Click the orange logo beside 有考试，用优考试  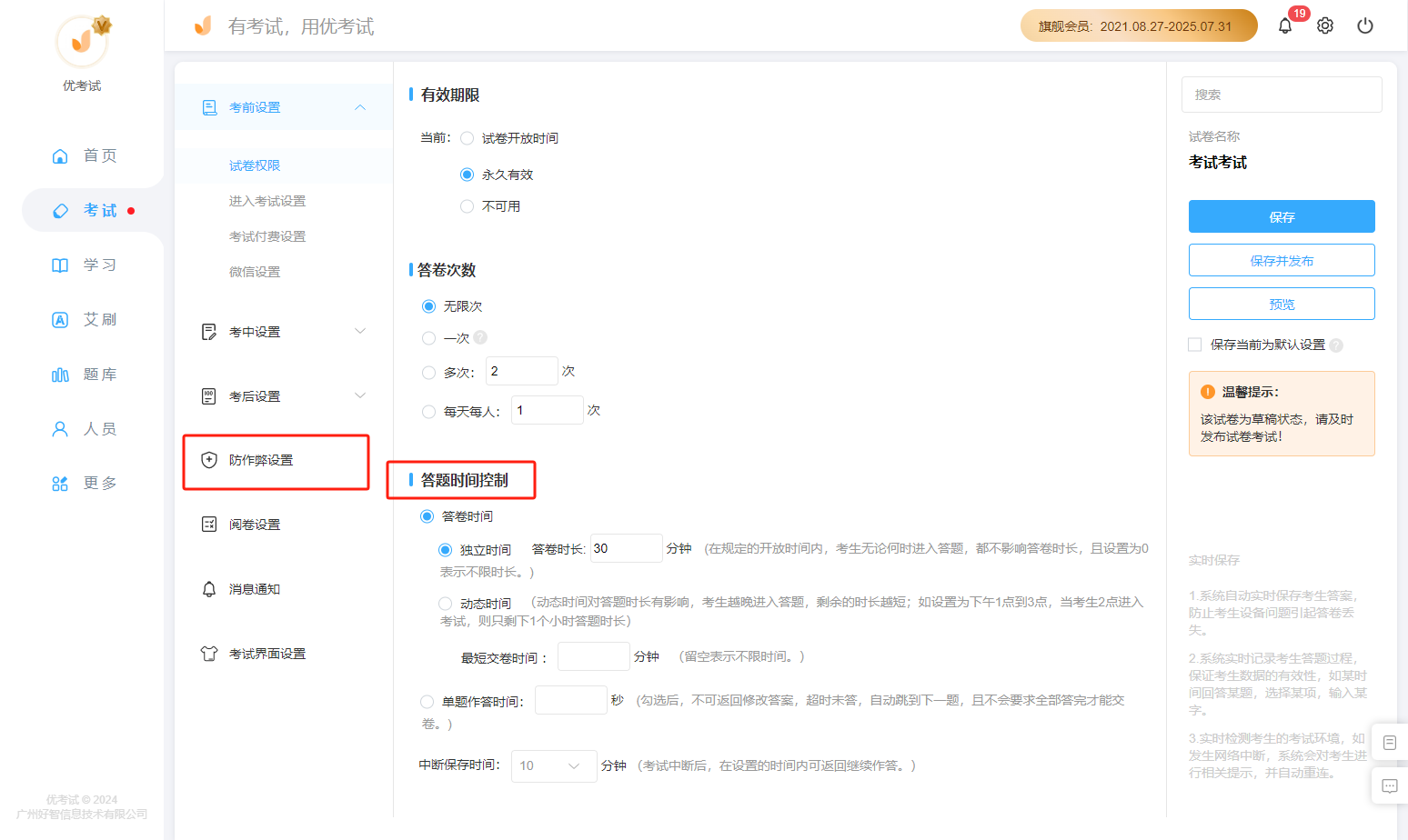pyautogui.click(x=203, y=25)
